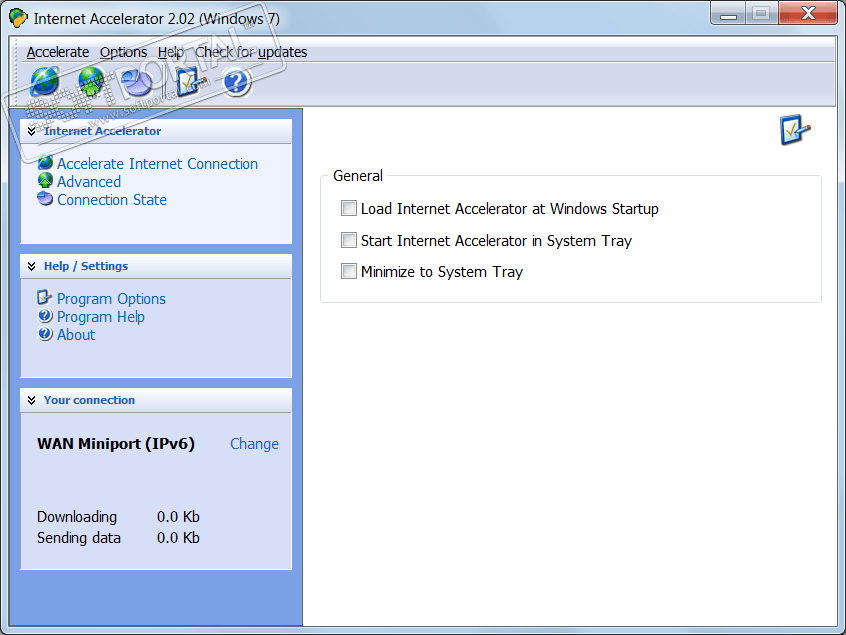846x635 pixels.
Task: Open the Options menu
Action: [x=123, y=52]
